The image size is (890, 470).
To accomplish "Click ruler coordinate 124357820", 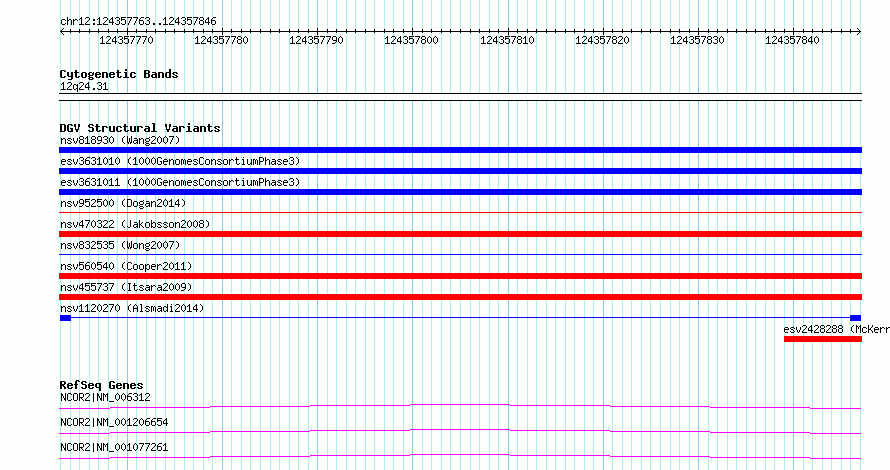I will (602, 40).
